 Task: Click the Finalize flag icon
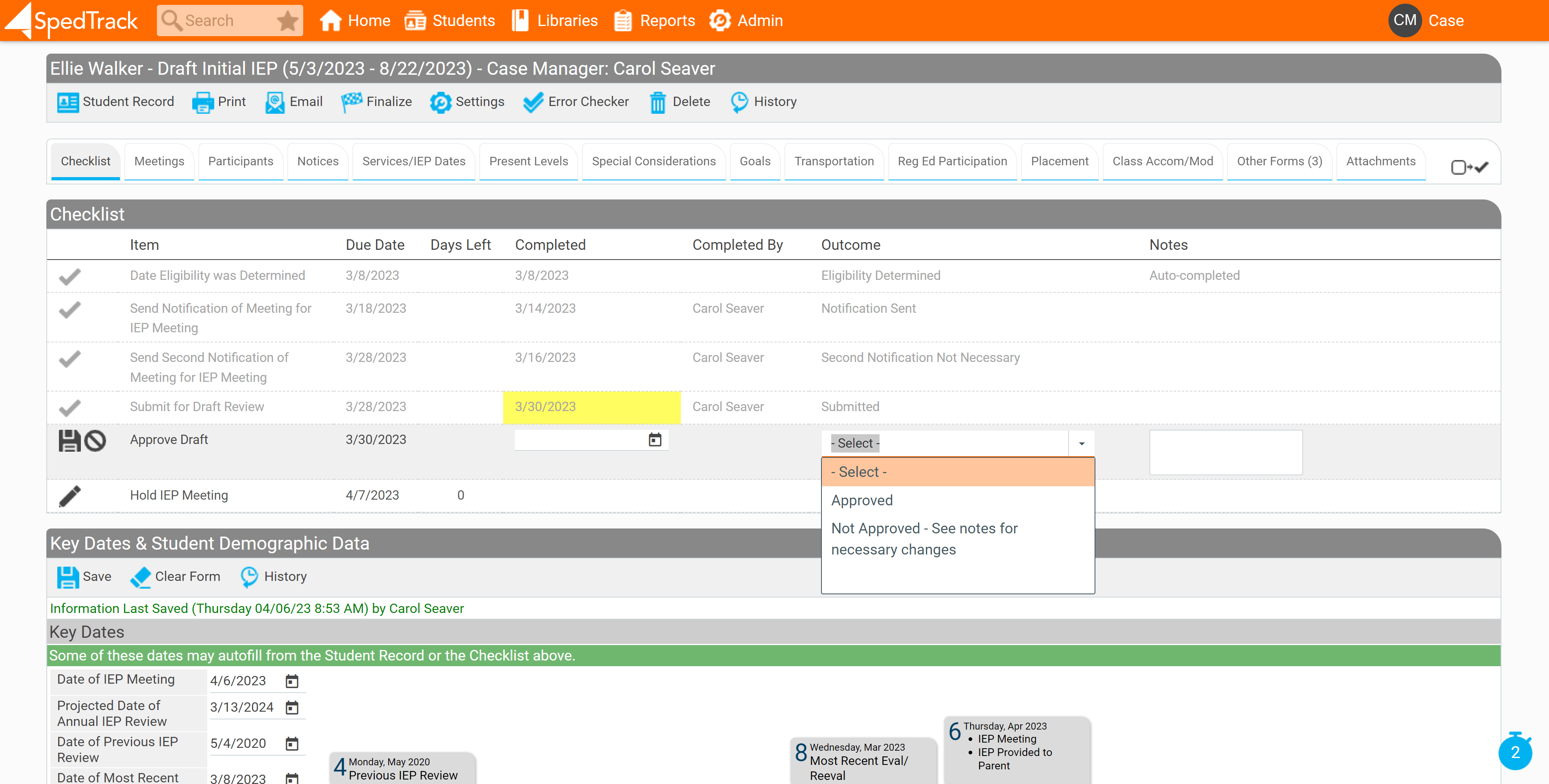[x=352, y=102]
